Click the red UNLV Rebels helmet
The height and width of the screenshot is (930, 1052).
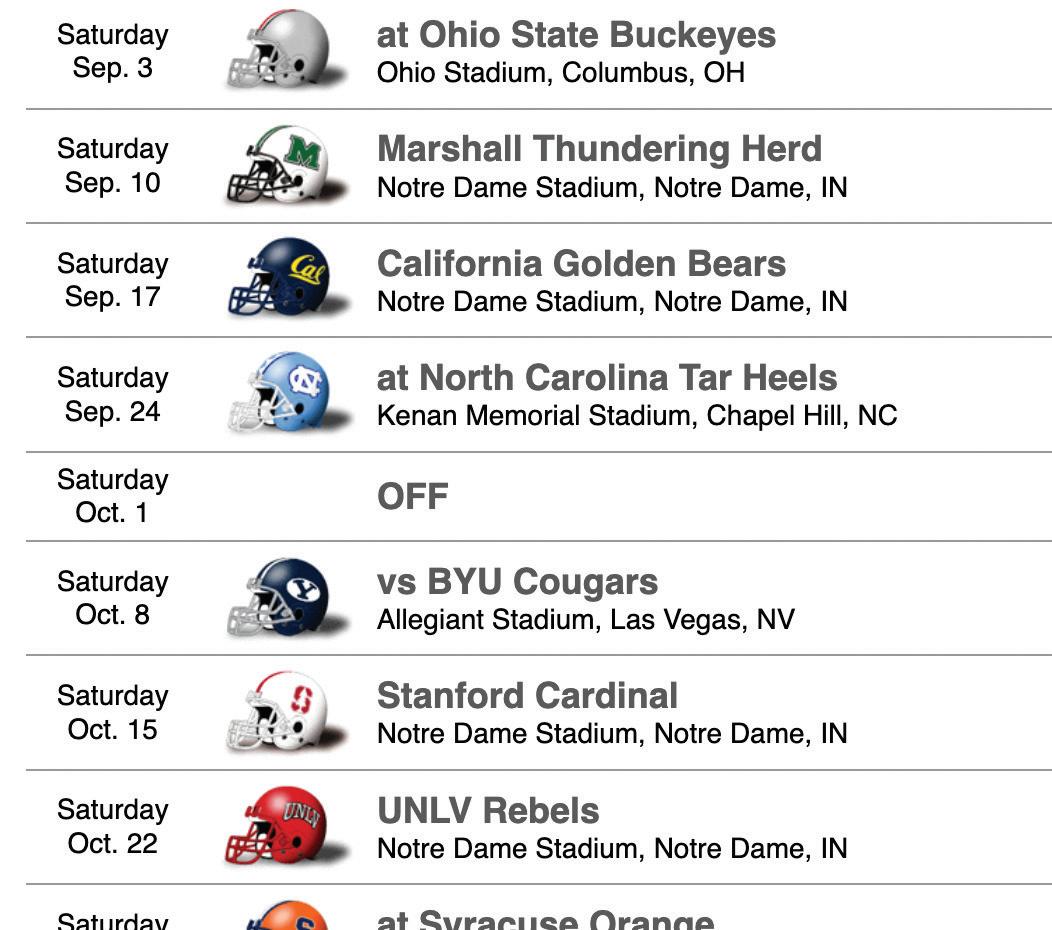(285, 826)
